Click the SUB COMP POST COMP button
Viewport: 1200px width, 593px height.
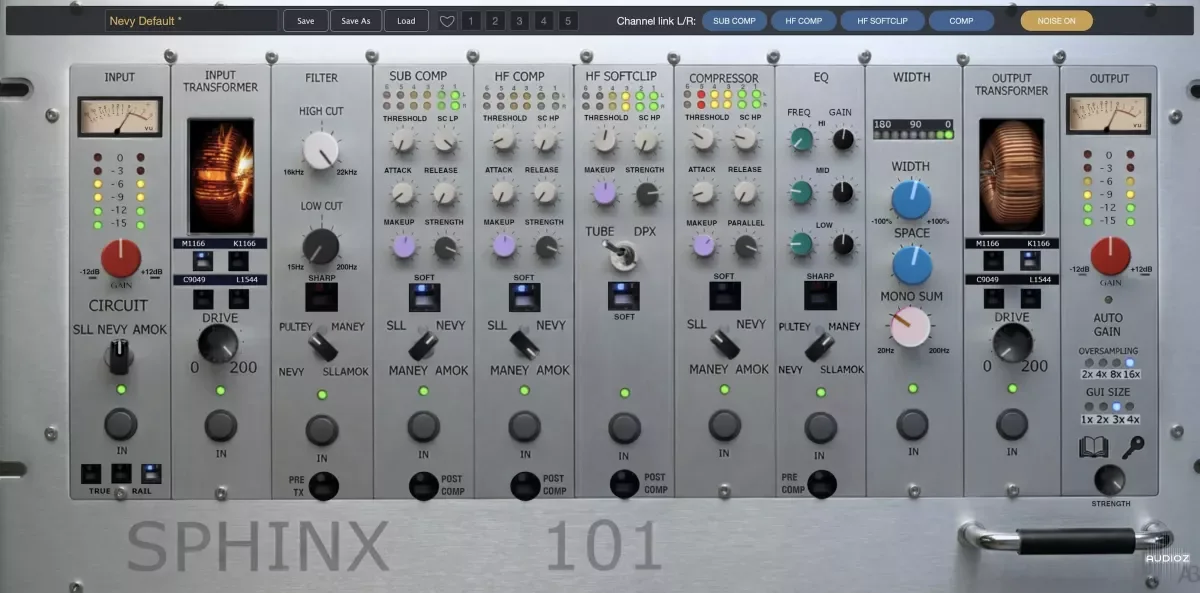pyautogui.click(x=424, y=486)
